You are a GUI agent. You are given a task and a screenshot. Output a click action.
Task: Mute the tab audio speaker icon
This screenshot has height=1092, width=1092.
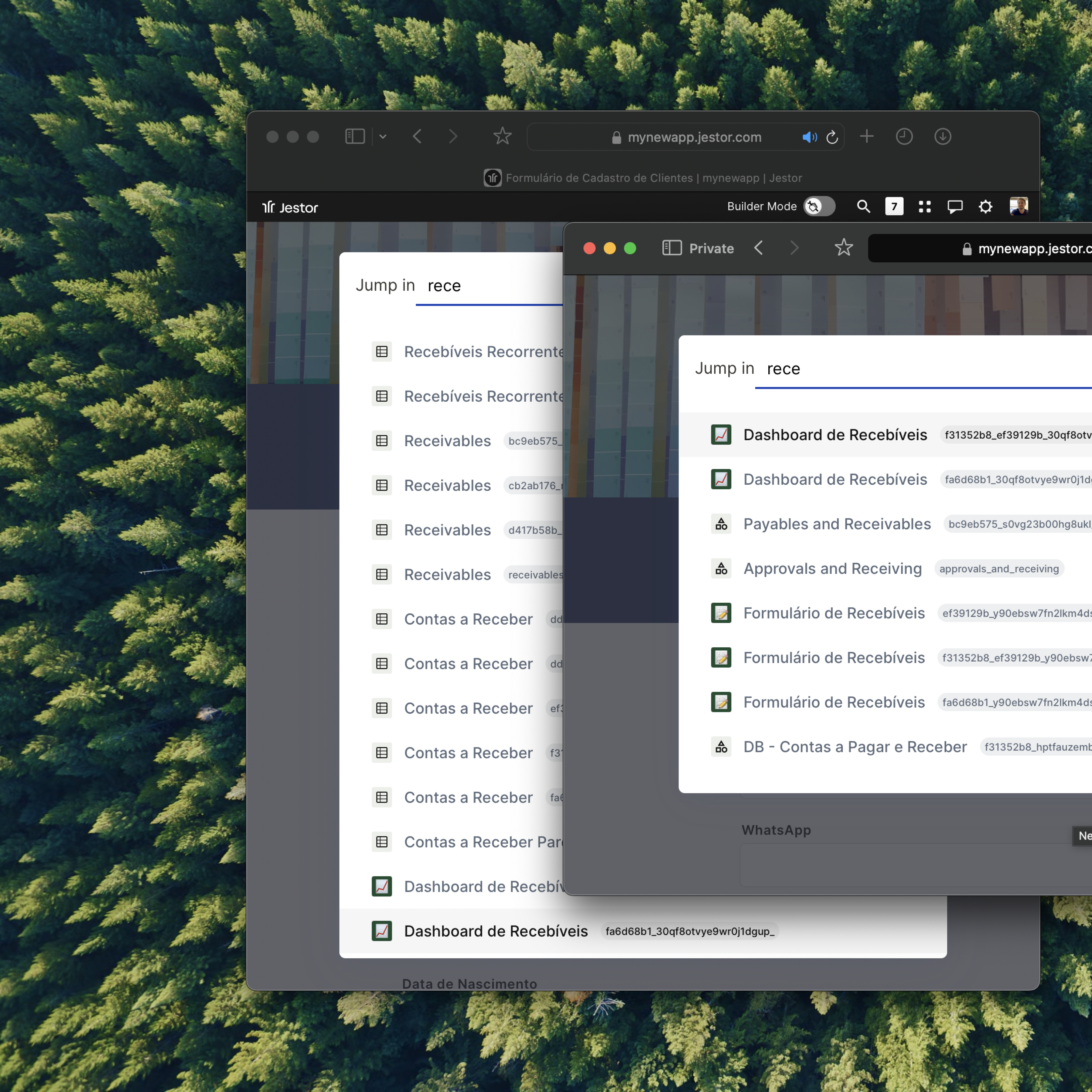coord(809,137)
